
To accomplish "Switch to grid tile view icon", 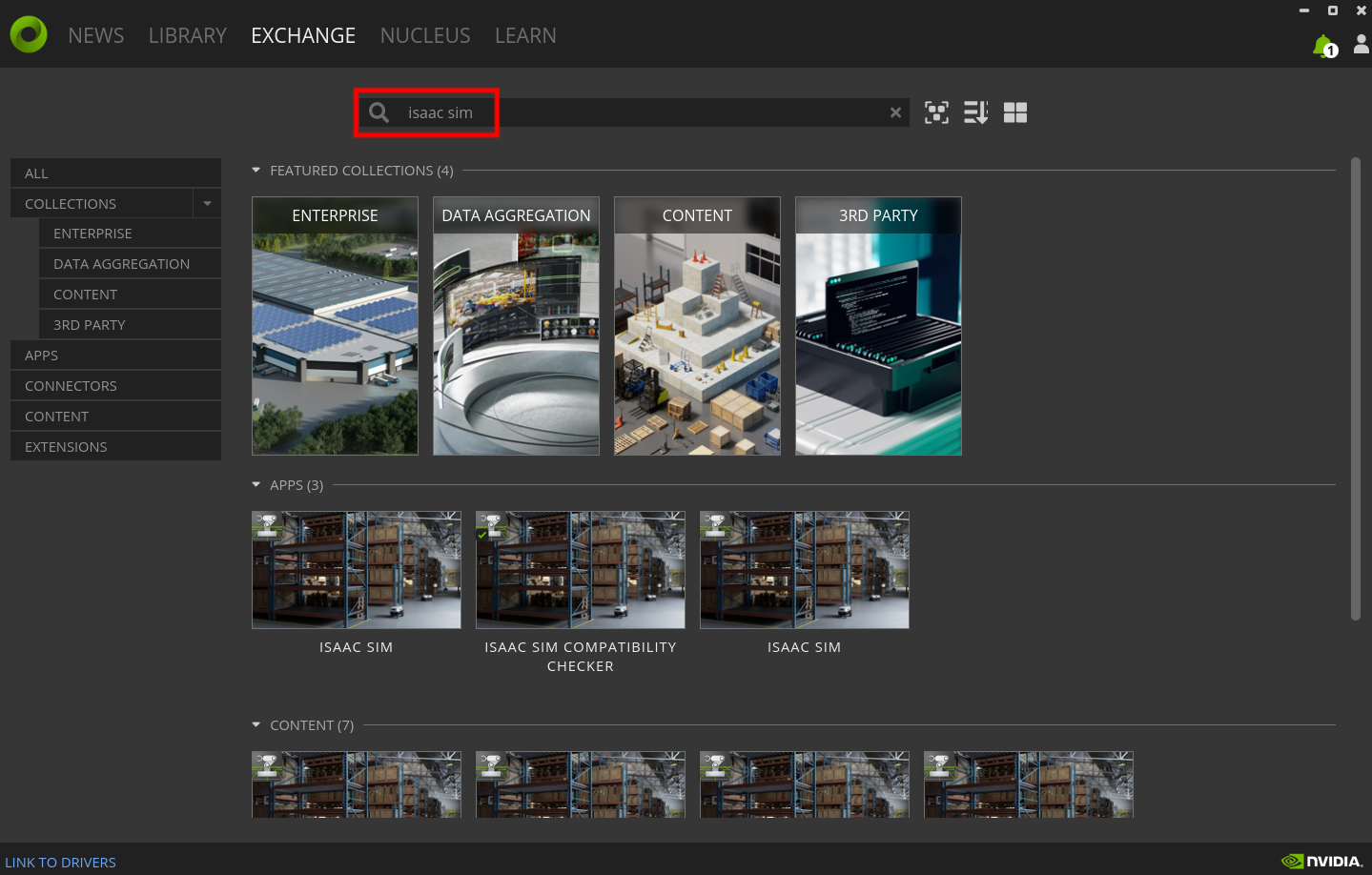I will pyautogui.click(x=1015, y=112).
